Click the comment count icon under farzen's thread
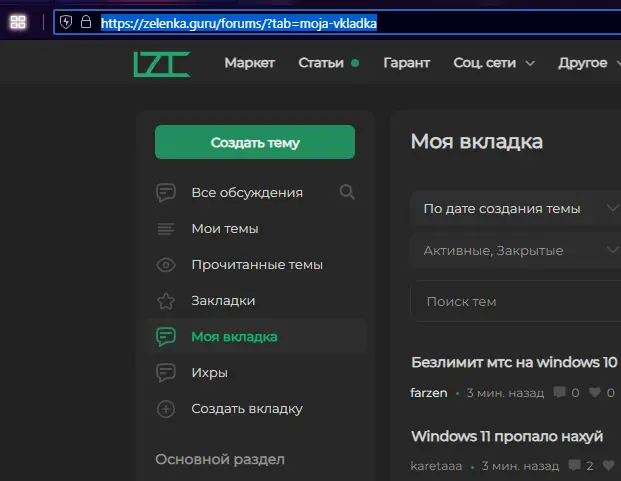This screenshot has height=481, width=621. pyautogui.click(x=559, y=393)
